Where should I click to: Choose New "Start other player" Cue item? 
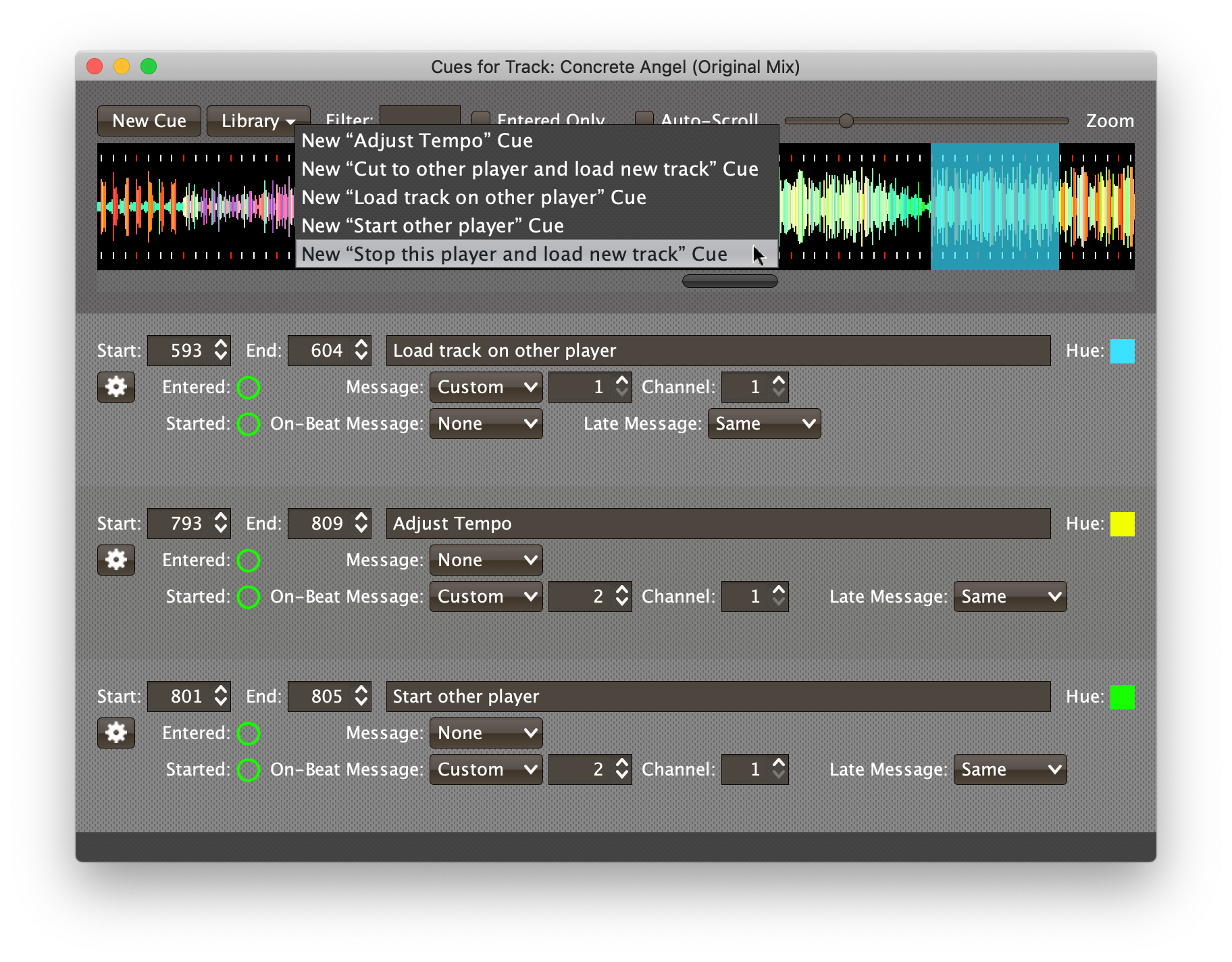tap(537, 226)
